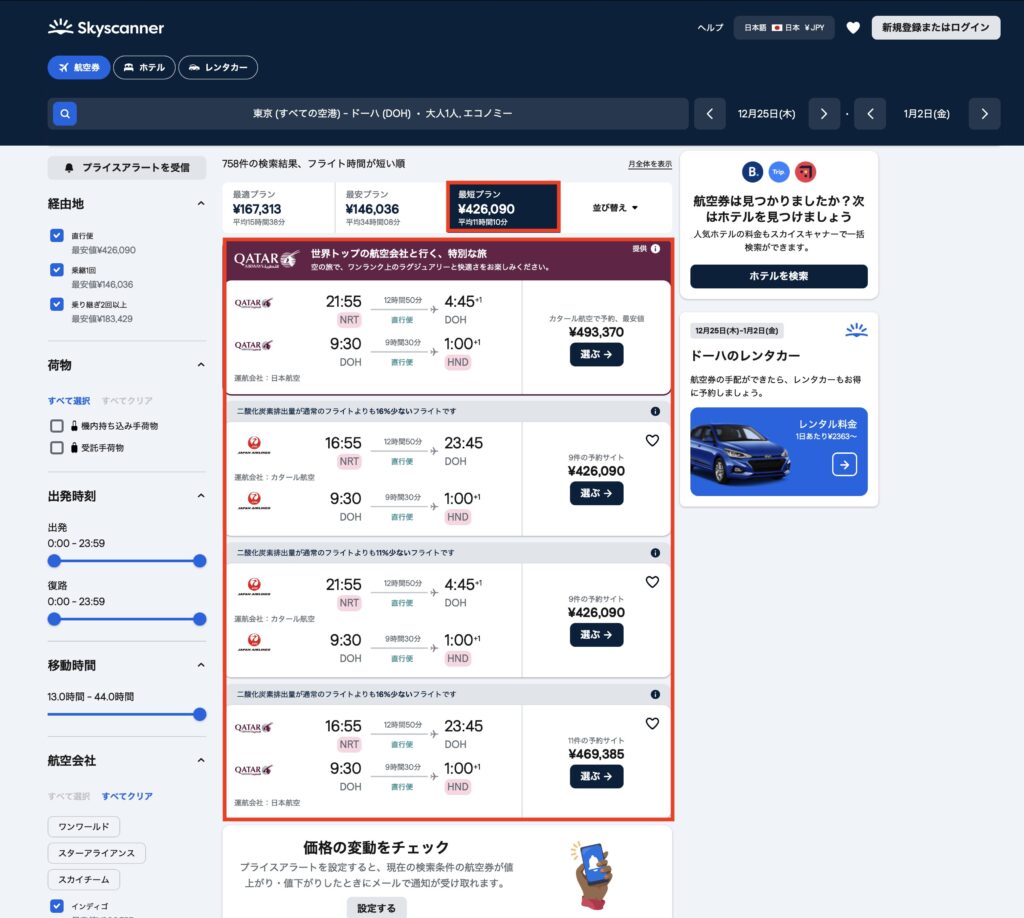The height and width of the screenshot is (918, 1024).
Task: Click the 移動時間 slider handle
Action: [199, 714]
